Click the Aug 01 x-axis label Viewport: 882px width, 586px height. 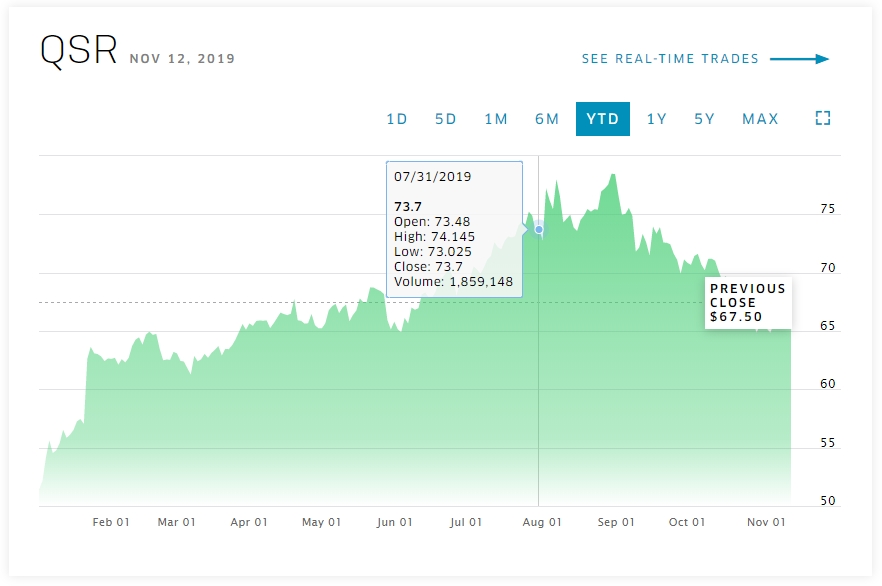coord(540,522)
